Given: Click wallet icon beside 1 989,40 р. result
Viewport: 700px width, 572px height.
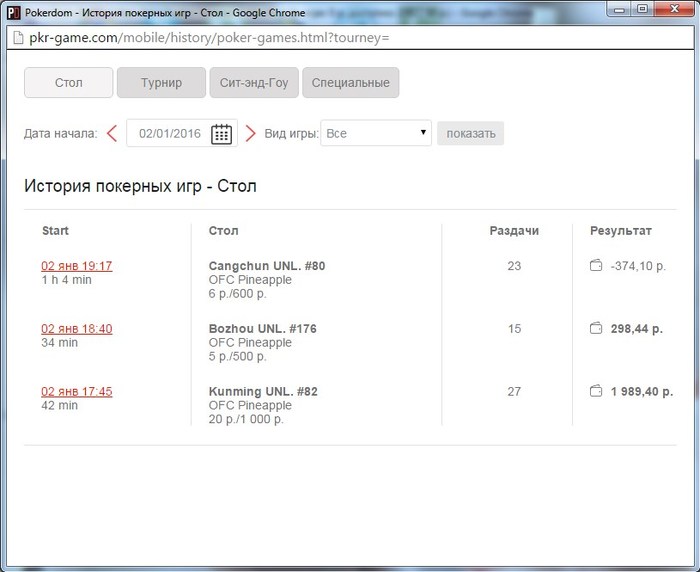Looking at the screenshot, I should [x=596, y=392].
